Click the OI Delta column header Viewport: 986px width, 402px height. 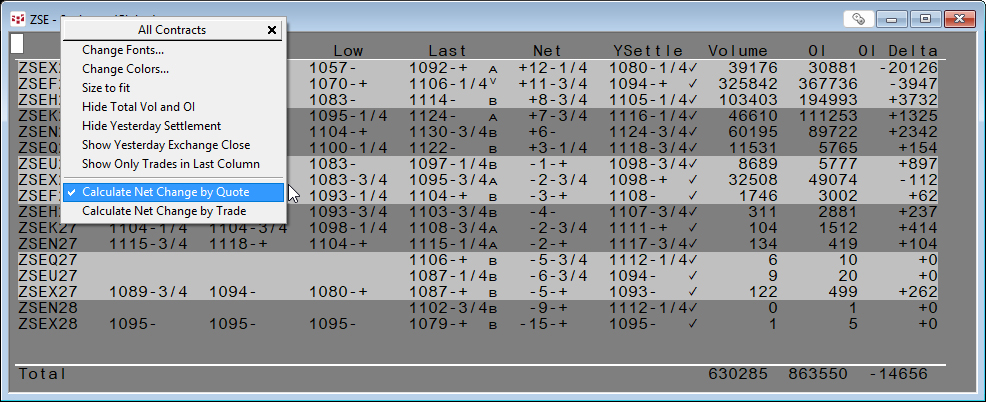click(x=898, y=51)
